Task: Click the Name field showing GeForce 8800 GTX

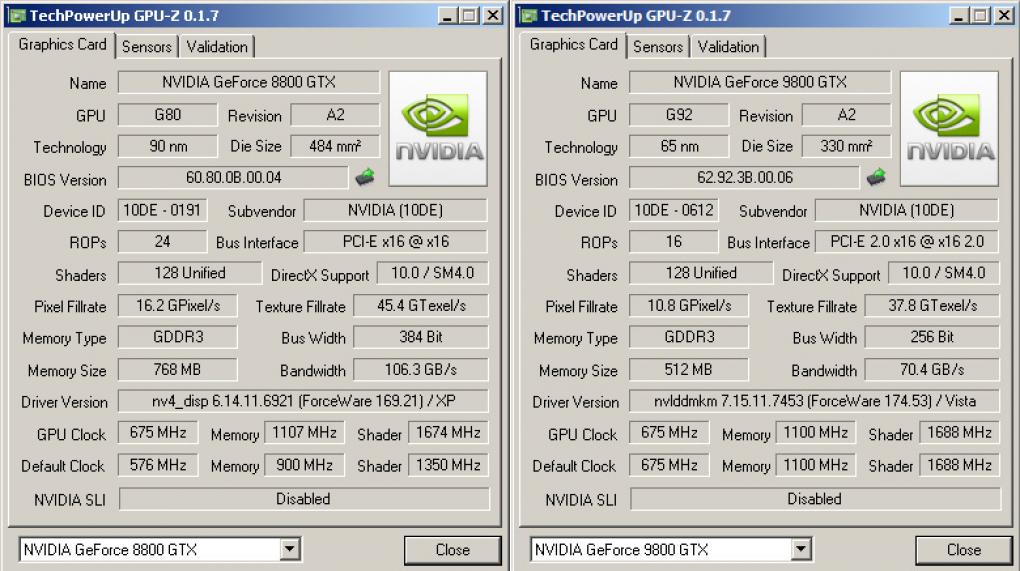Action: click(248, 82)
